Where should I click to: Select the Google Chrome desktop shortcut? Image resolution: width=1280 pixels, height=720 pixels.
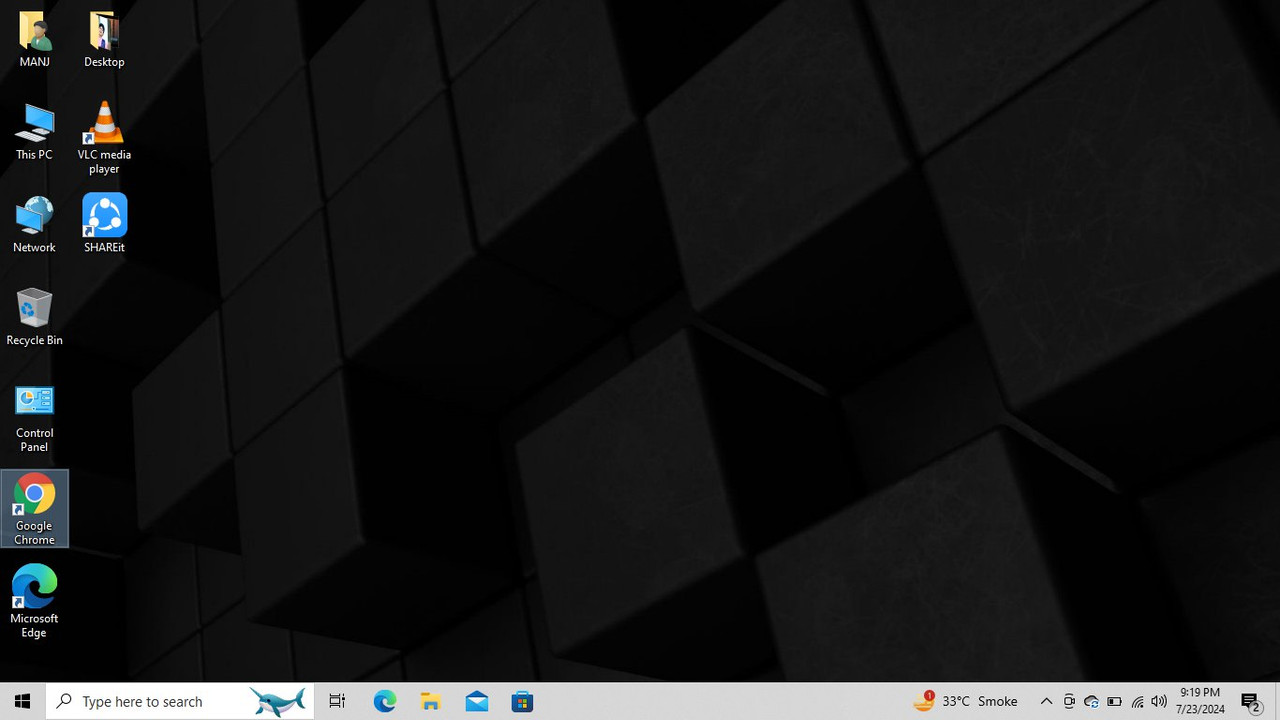[34, 509]
